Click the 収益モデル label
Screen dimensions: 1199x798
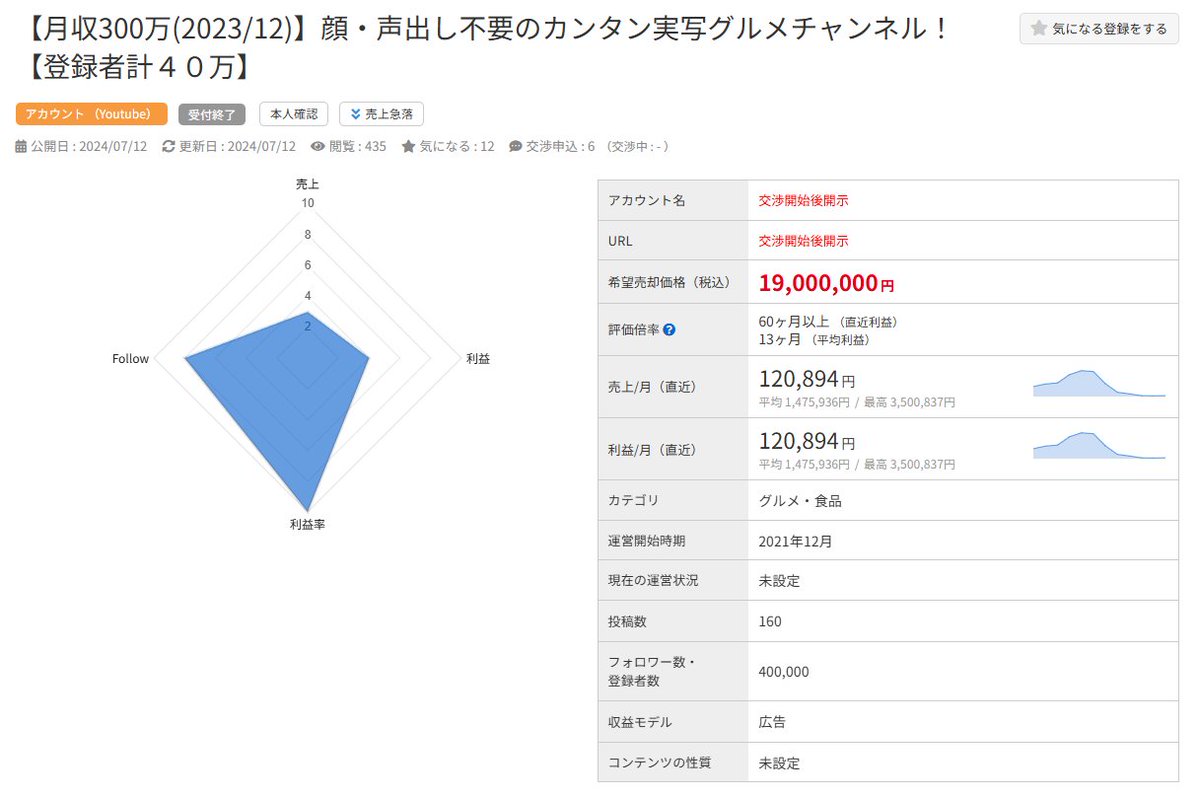(640, 722)
